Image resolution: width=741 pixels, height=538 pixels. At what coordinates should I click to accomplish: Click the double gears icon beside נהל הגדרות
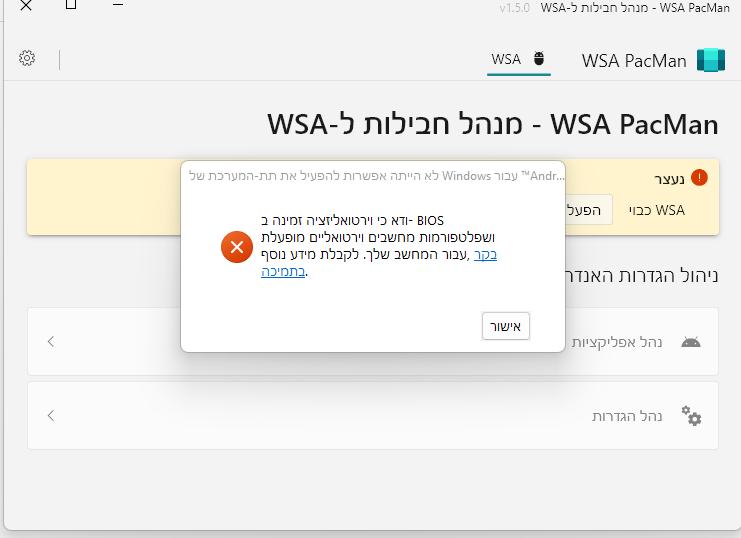691,416
